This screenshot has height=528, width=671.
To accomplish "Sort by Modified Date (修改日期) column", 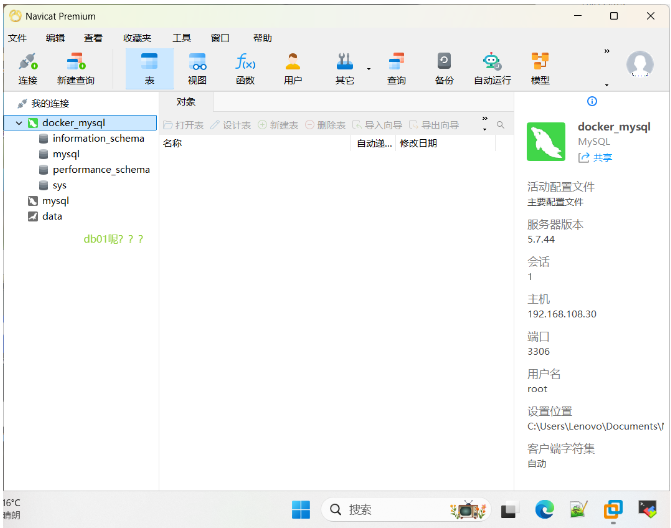I will coord(445,143).
